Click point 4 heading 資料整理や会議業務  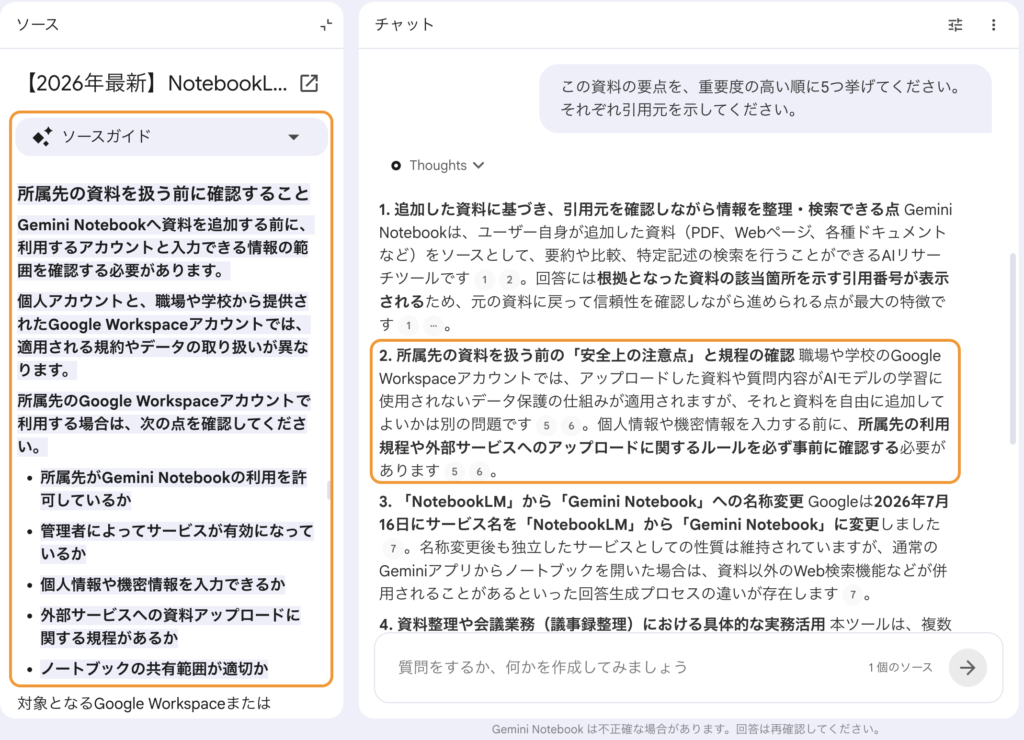pyautogui.click(x=601, y=624)
